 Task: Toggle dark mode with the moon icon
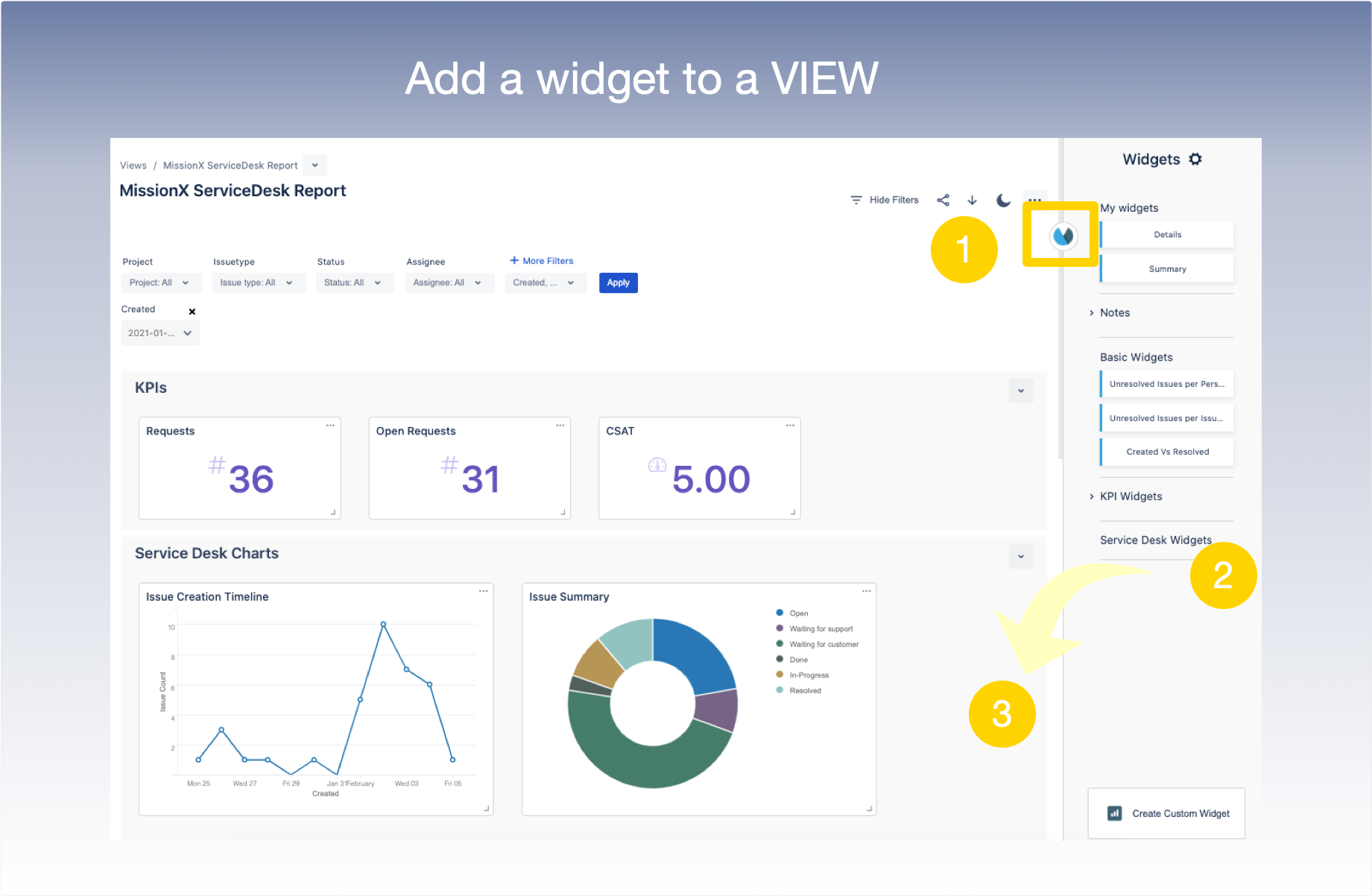[x=1002, y=199]
